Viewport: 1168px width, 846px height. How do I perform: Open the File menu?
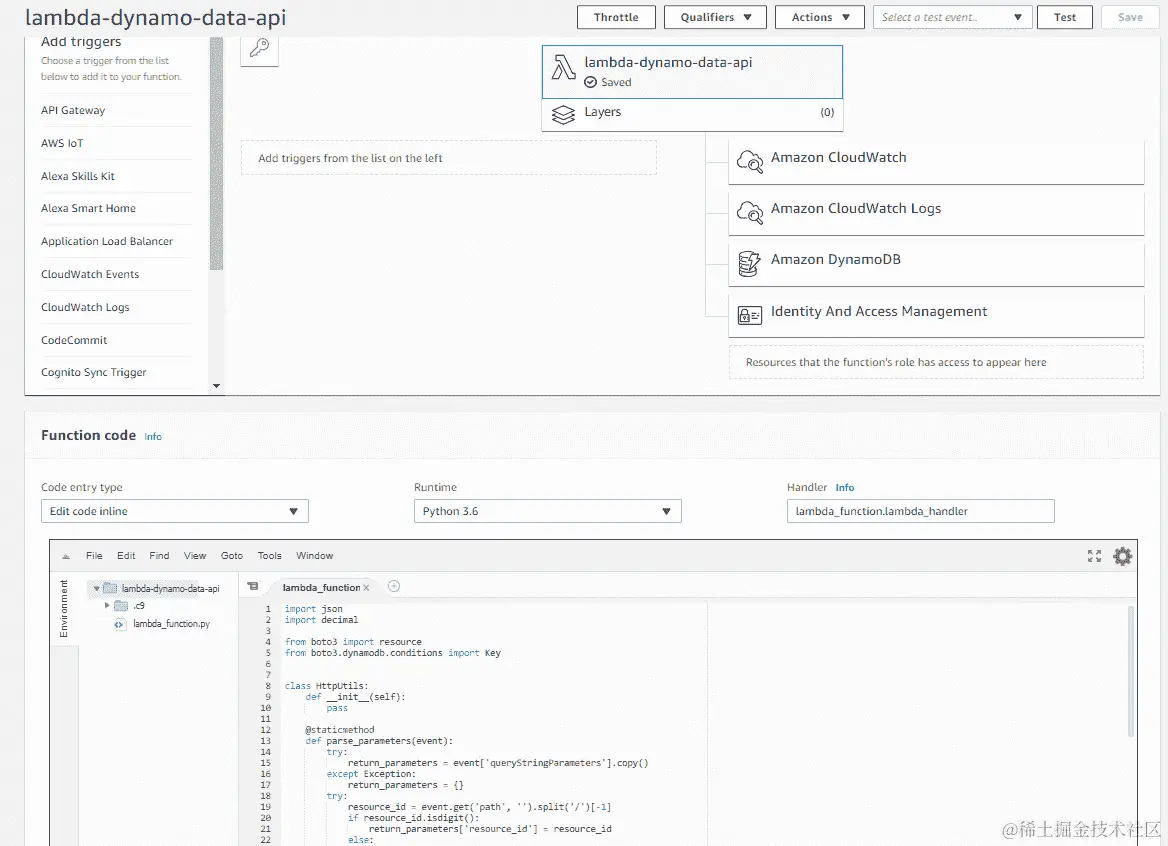94,556
